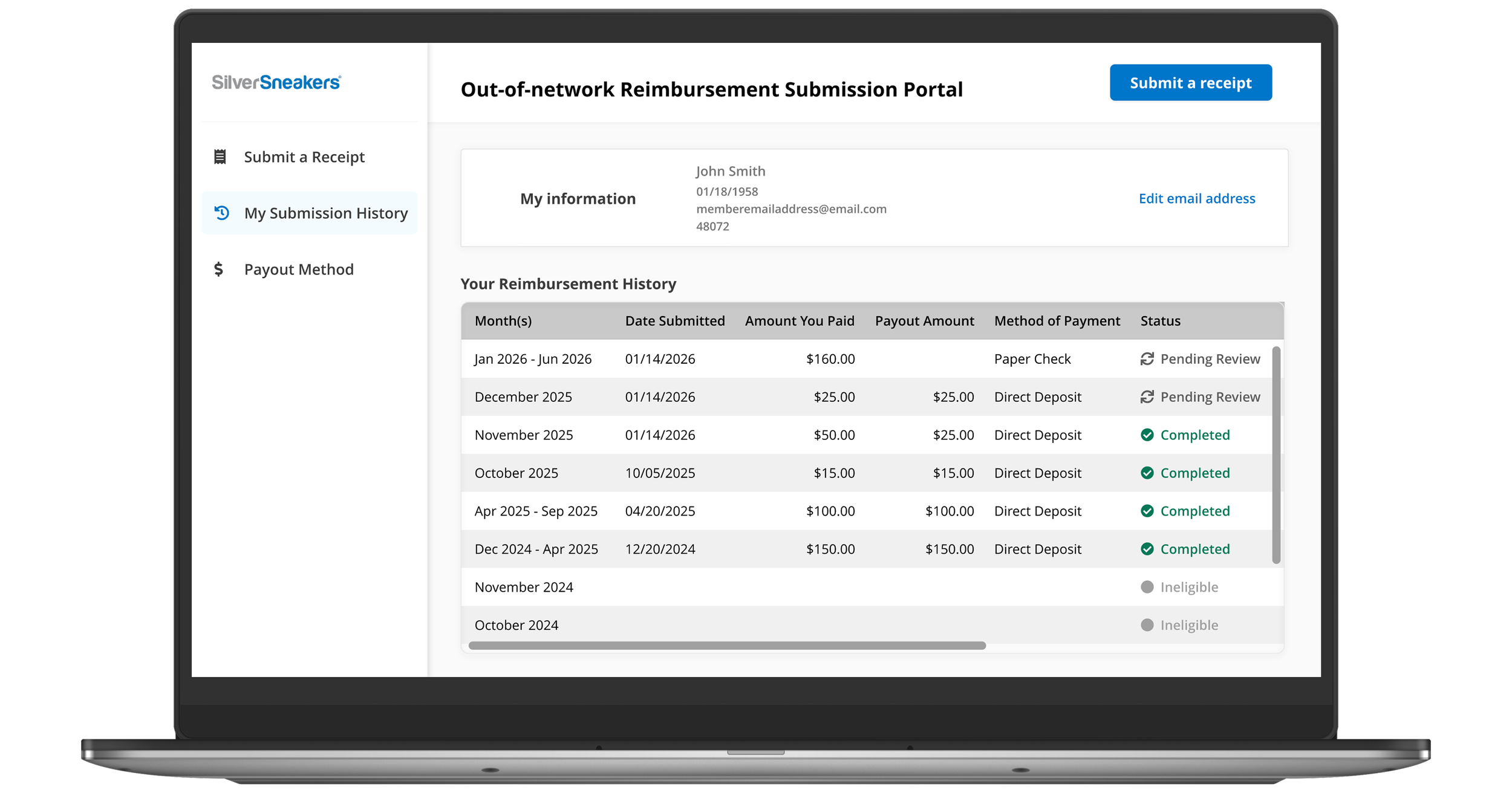Click the horizontal scrollbar under the table
The image size is (1512, 793).
pos(727,646)
